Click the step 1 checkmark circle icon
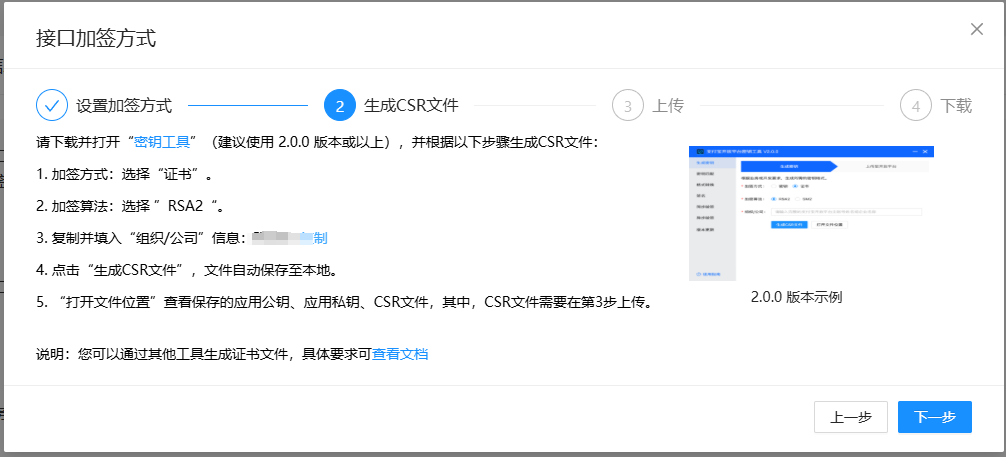 click(52, 105)
